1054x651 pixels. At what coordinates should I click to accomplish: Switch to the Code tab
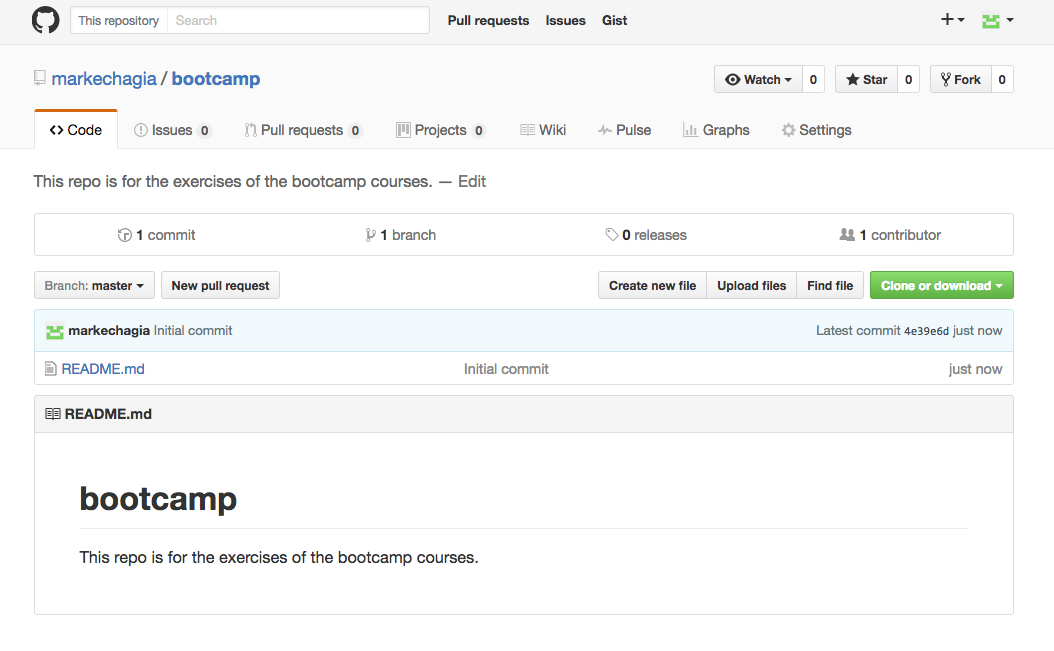76,130
